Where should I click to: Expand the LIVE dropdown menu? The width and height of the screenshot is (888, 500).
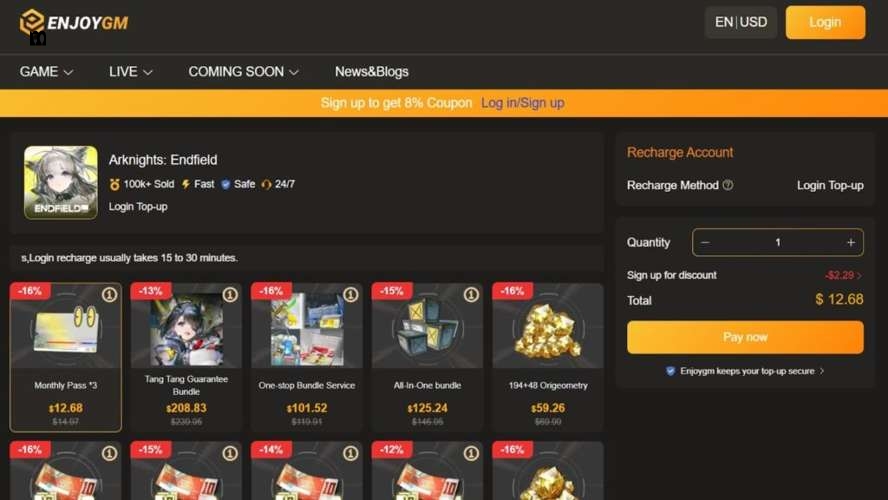pos(131,72)
